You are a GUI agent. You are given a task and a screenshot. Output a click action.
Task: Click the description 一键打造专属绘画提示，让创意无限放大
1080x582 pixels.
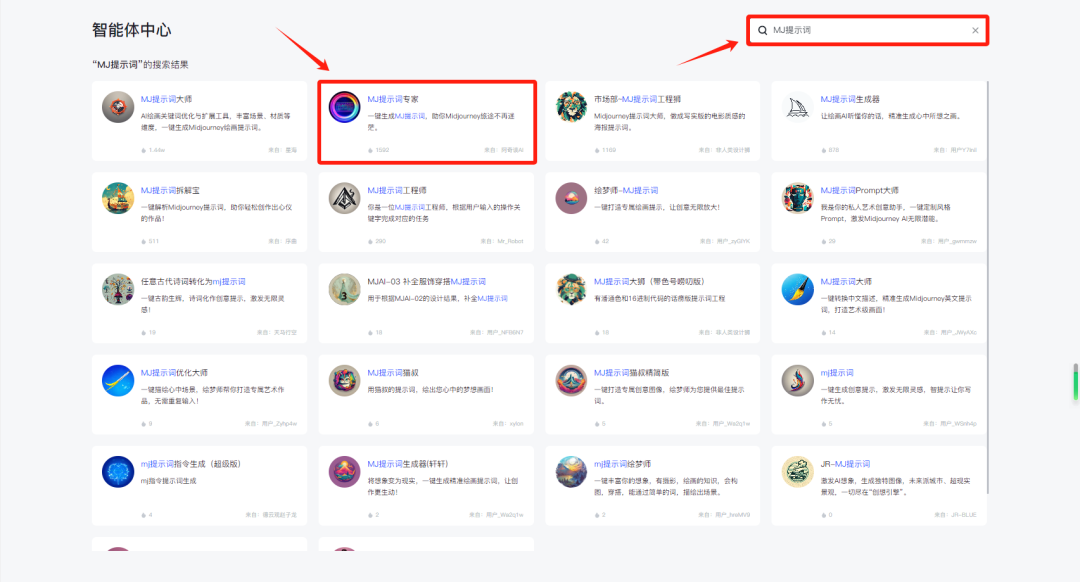tap(656, 207)
